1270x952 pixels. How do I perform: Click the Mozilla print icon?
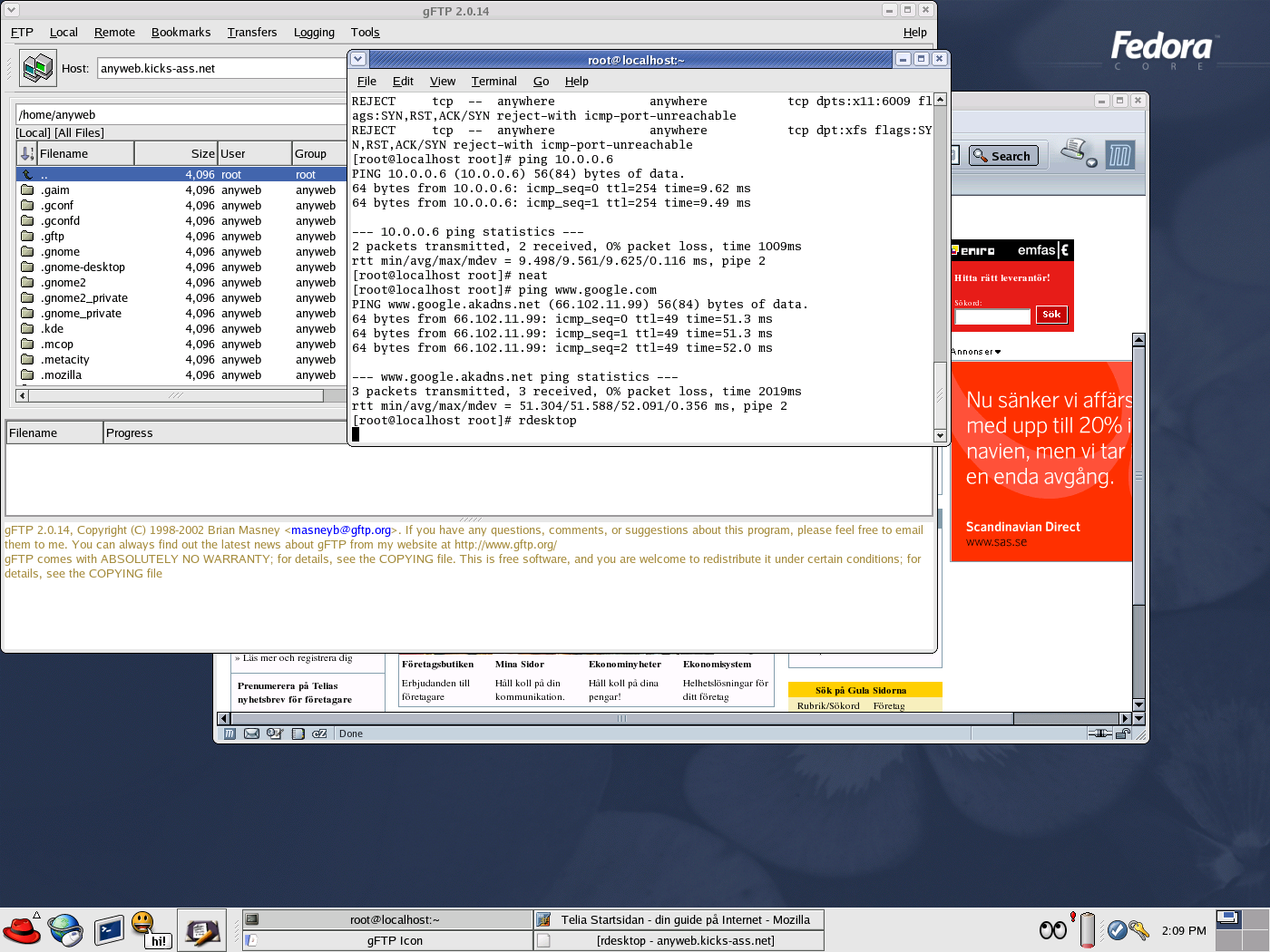pos(1075,150)
